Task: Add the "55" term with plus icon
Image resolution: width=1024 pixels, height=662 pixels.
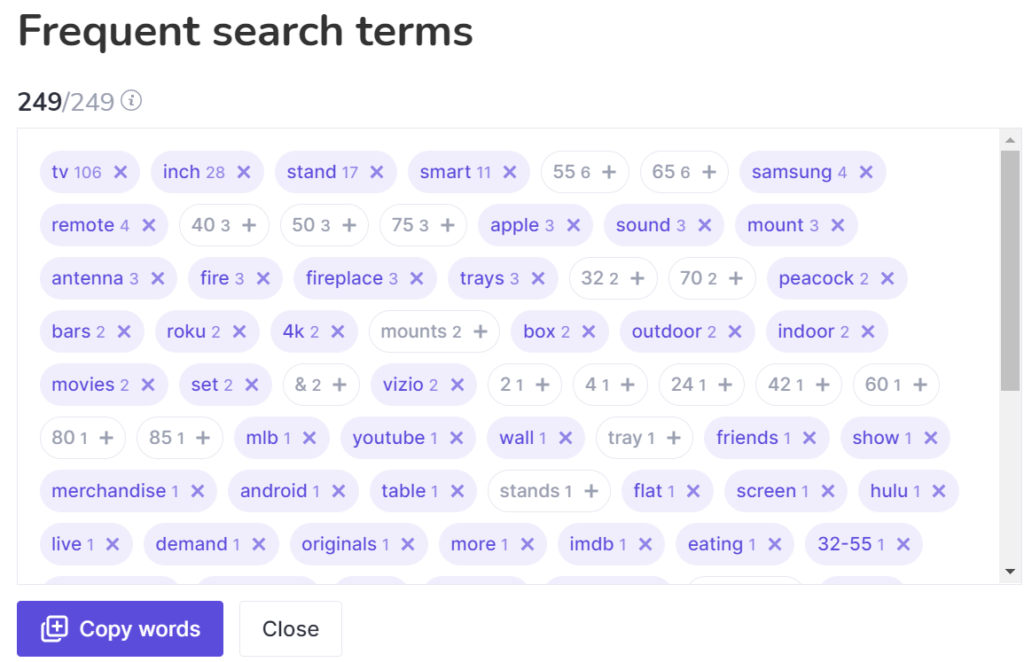Action: point(609,172)
